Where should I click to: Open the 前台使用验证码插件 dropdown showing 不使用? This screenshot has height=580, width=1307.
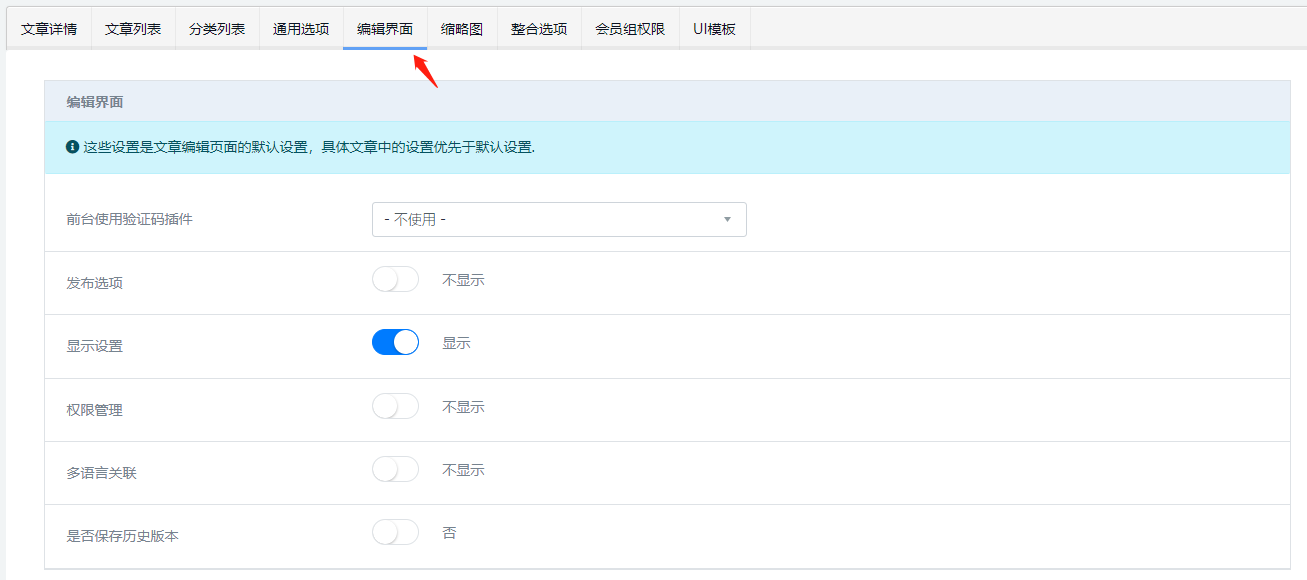[x=558, y=220]
